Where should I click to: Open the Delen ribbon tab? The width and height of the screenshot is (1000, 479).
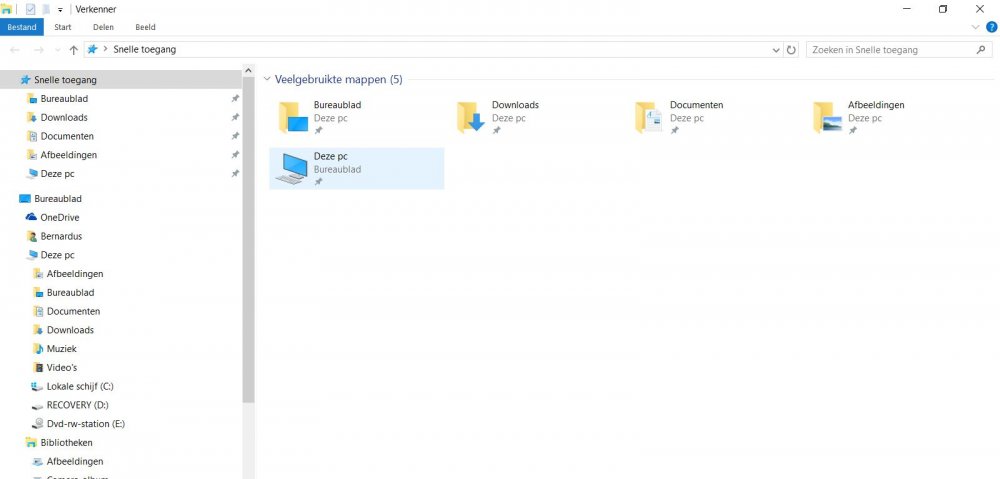(x=103, y=27)
